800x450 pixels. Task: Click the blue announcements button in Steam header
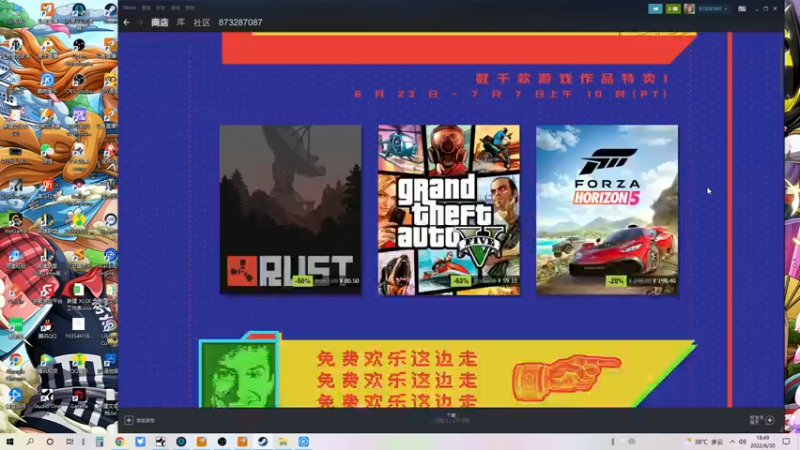pyautogui.click(x=655, y=9)
